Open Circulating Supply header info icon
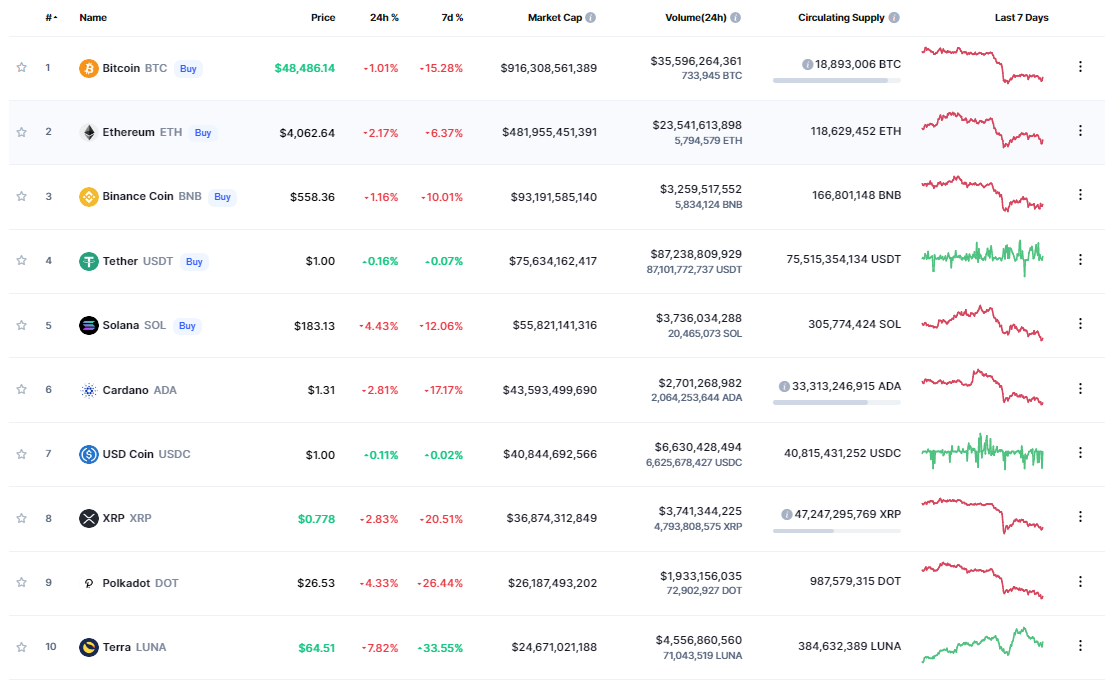This screenshot has height=686, width=1107. pyautogui.click(x=894, y=18)
